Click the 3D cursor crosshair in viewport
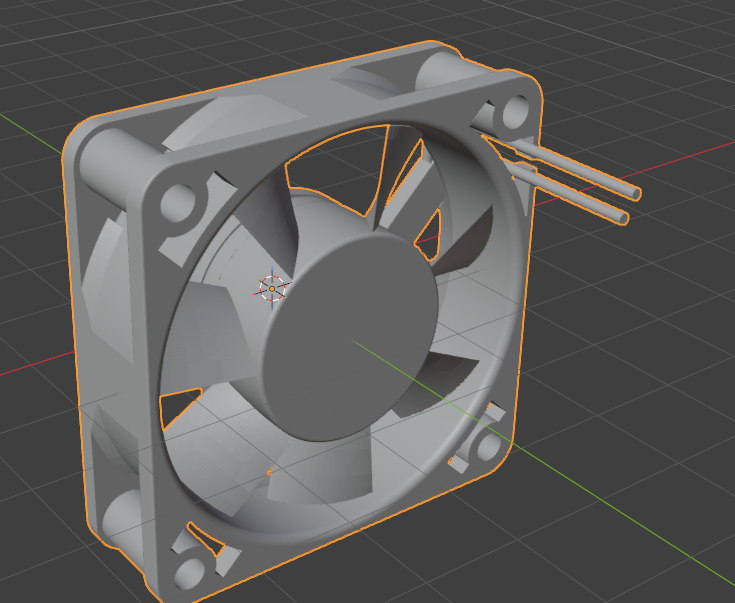This screenshot has height=603, width=735. (272, 288)
